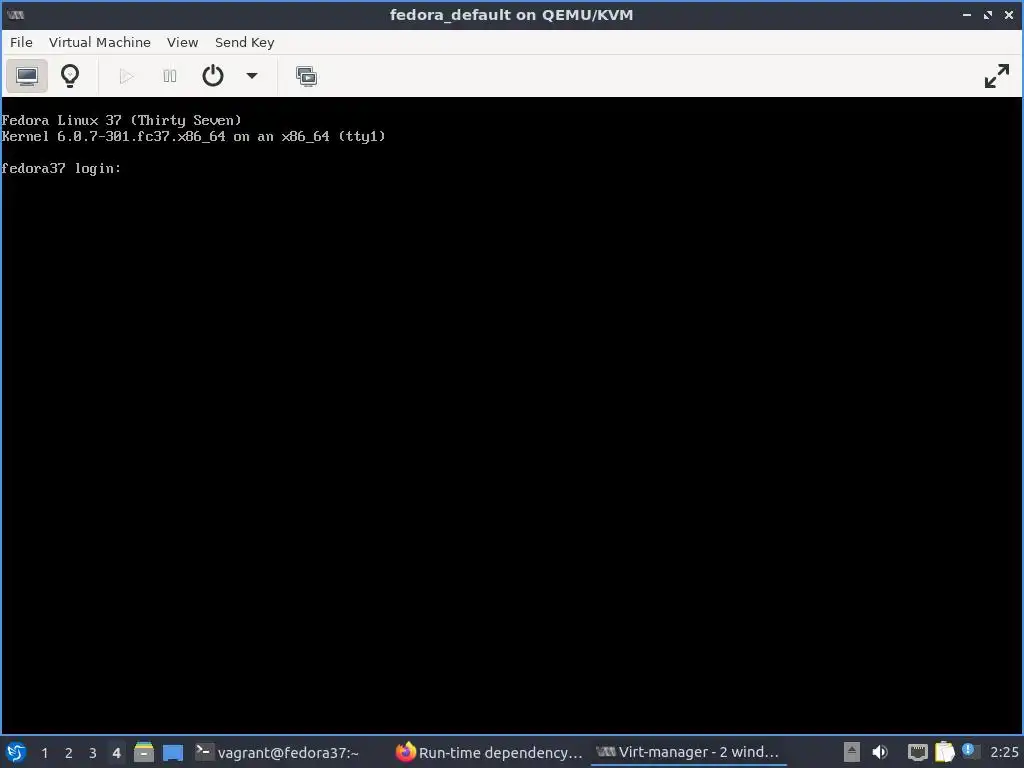Open the manage VM snapshots icon
The width and height of the screenshot is (1024, 768).
coord(306,76)
